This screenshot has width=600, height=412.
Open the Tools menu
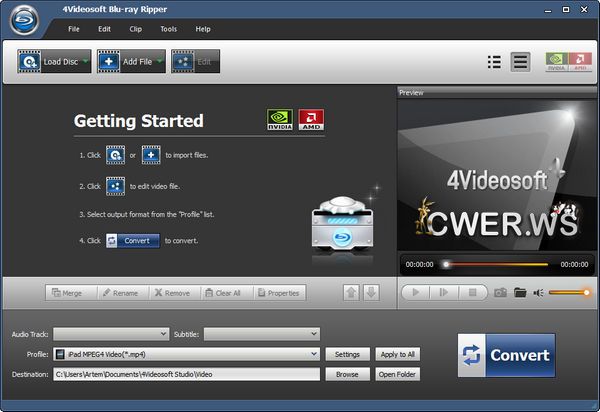(x=168, y=29)
